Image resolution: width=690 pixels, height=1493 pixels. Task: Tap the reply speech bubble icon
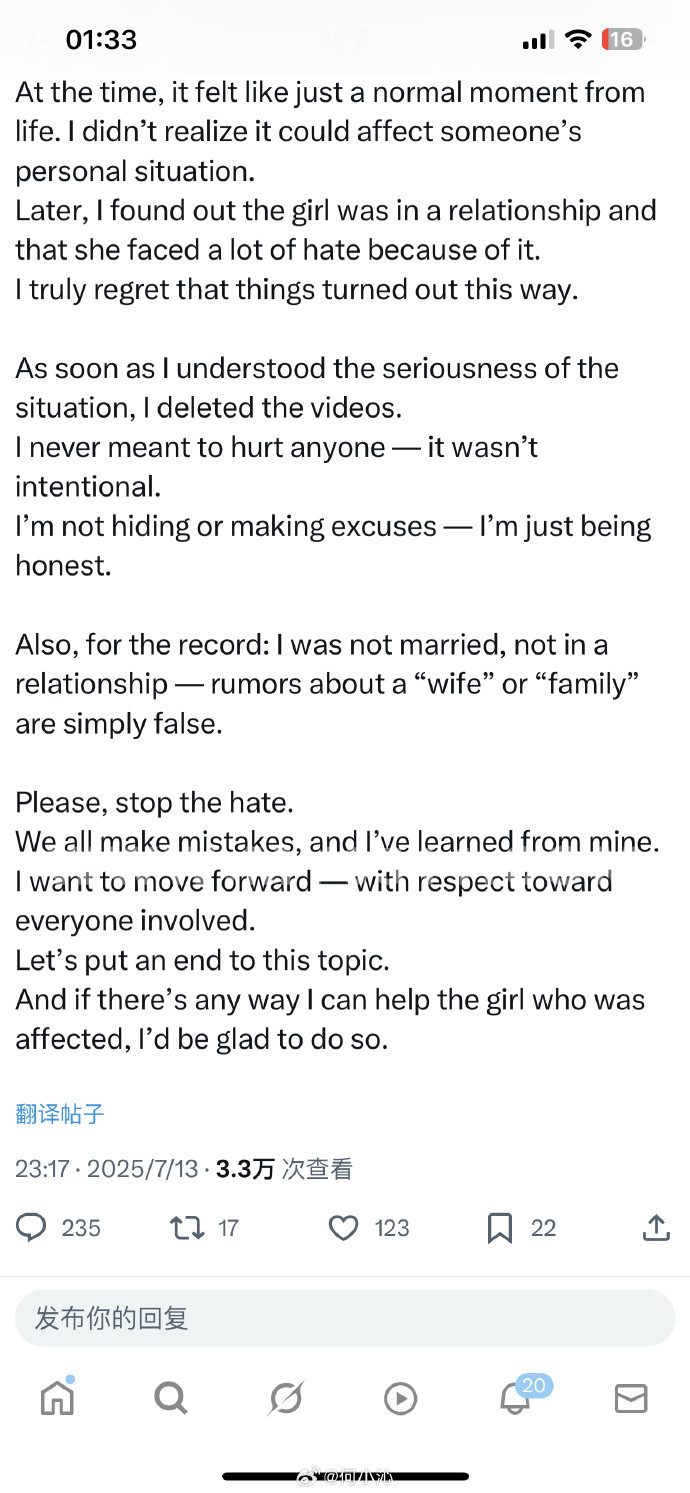(x=33, y=1228)
